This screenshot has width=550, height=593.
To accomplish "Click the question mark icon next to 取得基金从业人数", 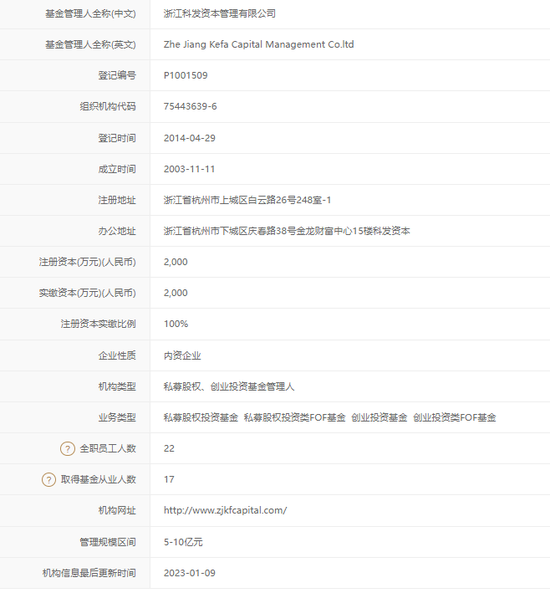I will [49, 480].
